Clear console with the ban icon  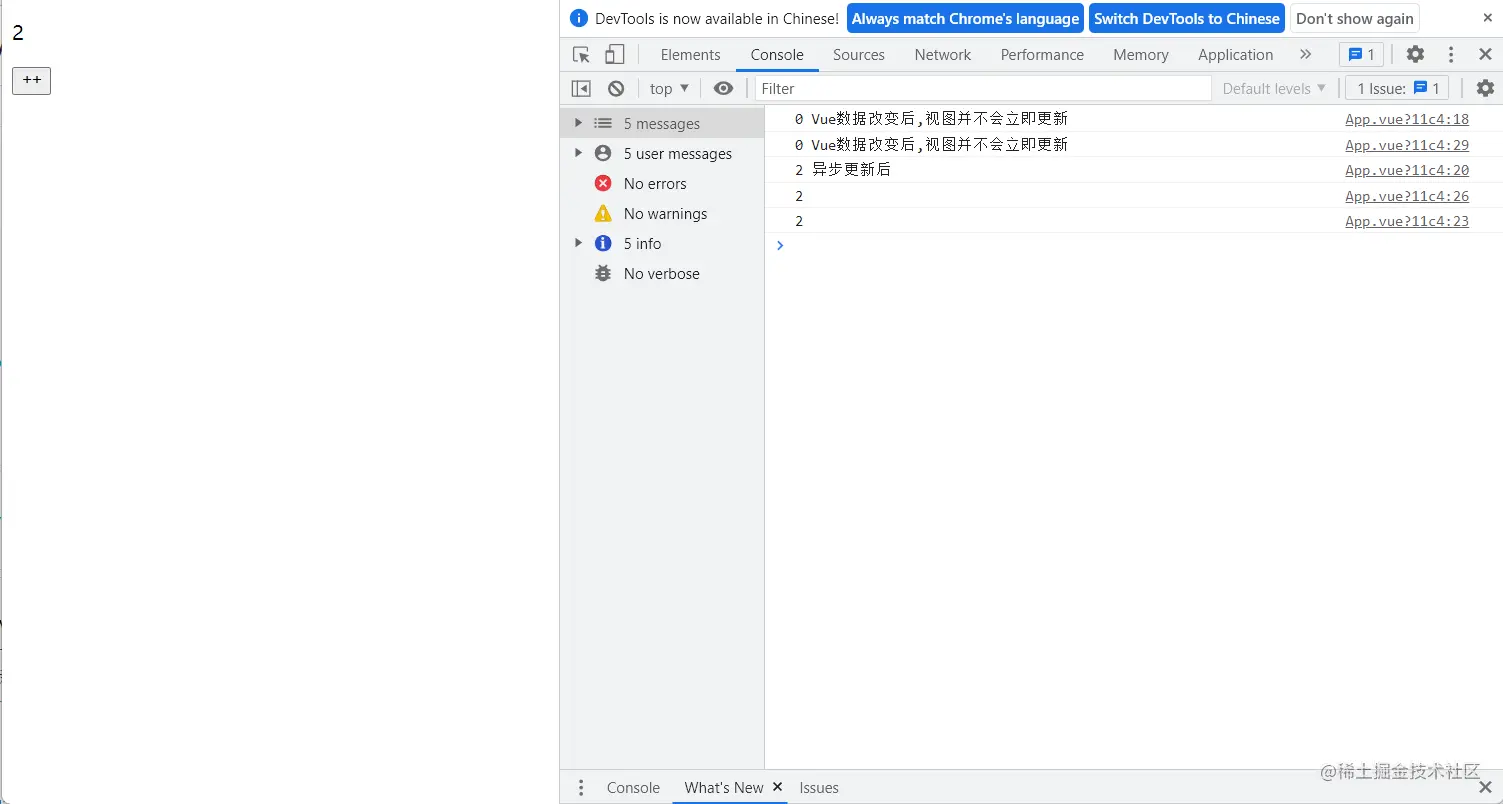pos(616,89)
